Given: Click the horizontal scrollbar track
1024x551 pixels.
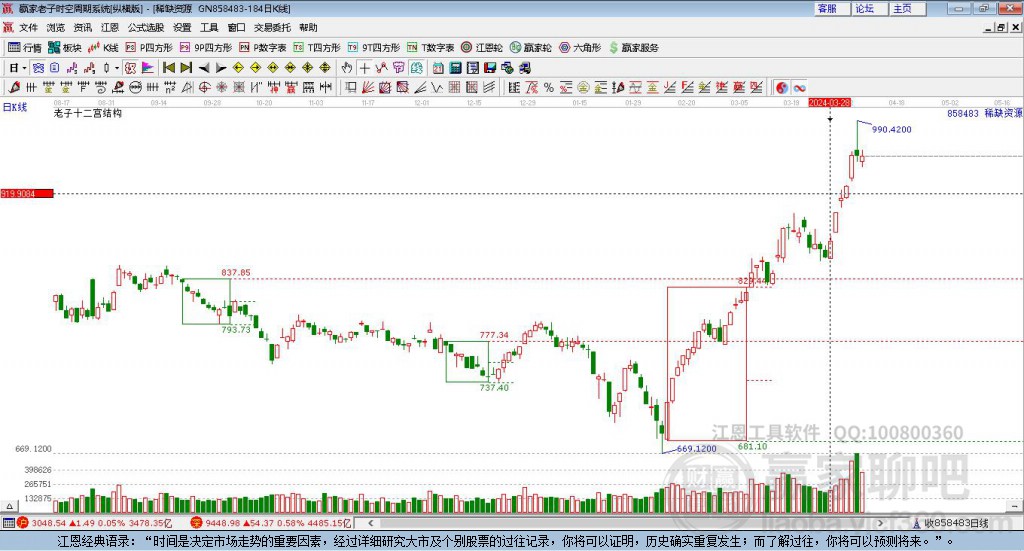Looking at the screenshot, I should [626, 523].
